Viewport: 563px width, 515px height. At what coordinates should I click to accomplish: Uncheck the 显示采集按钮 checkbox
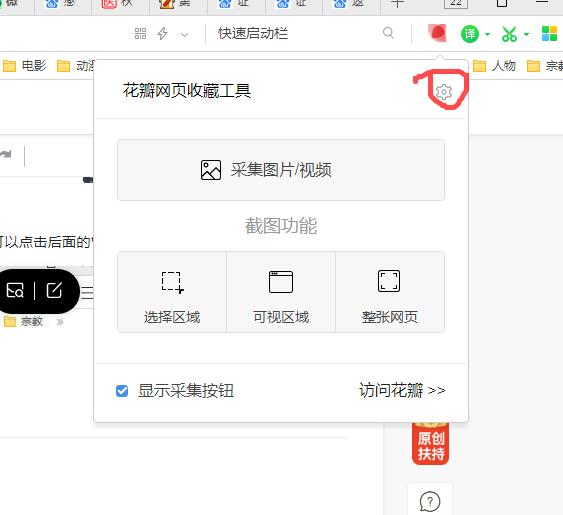pyautogui.click(x=122, y=391)
